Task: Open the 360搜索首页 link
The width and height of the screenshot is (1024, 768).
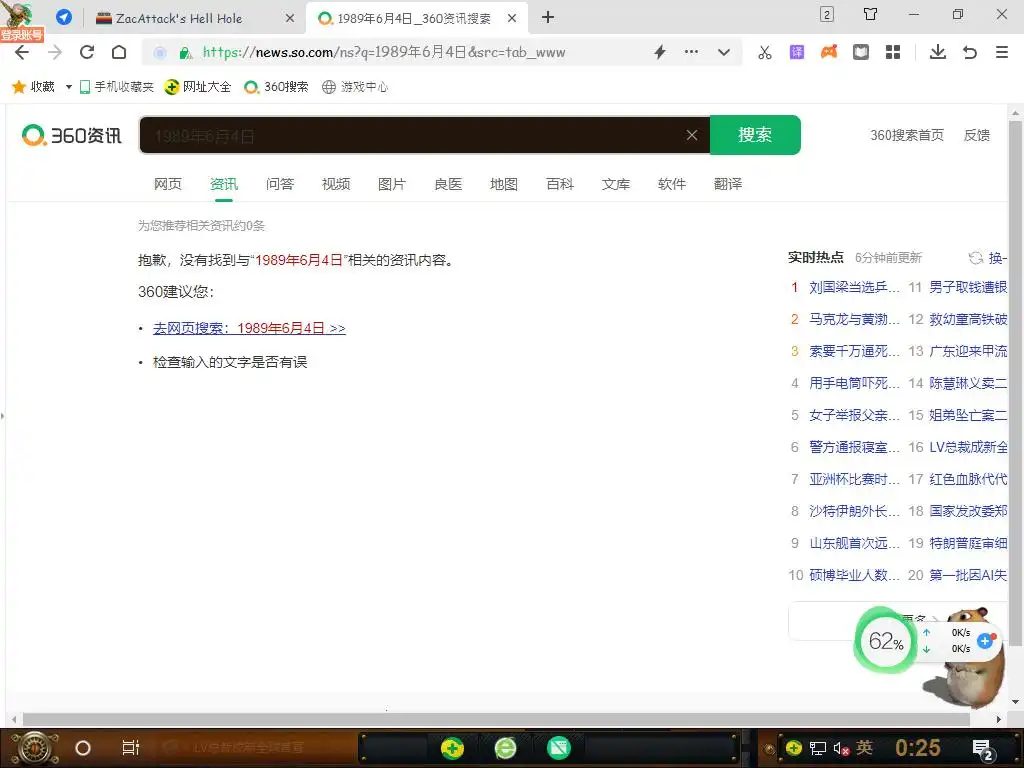Action: [906, 135]
